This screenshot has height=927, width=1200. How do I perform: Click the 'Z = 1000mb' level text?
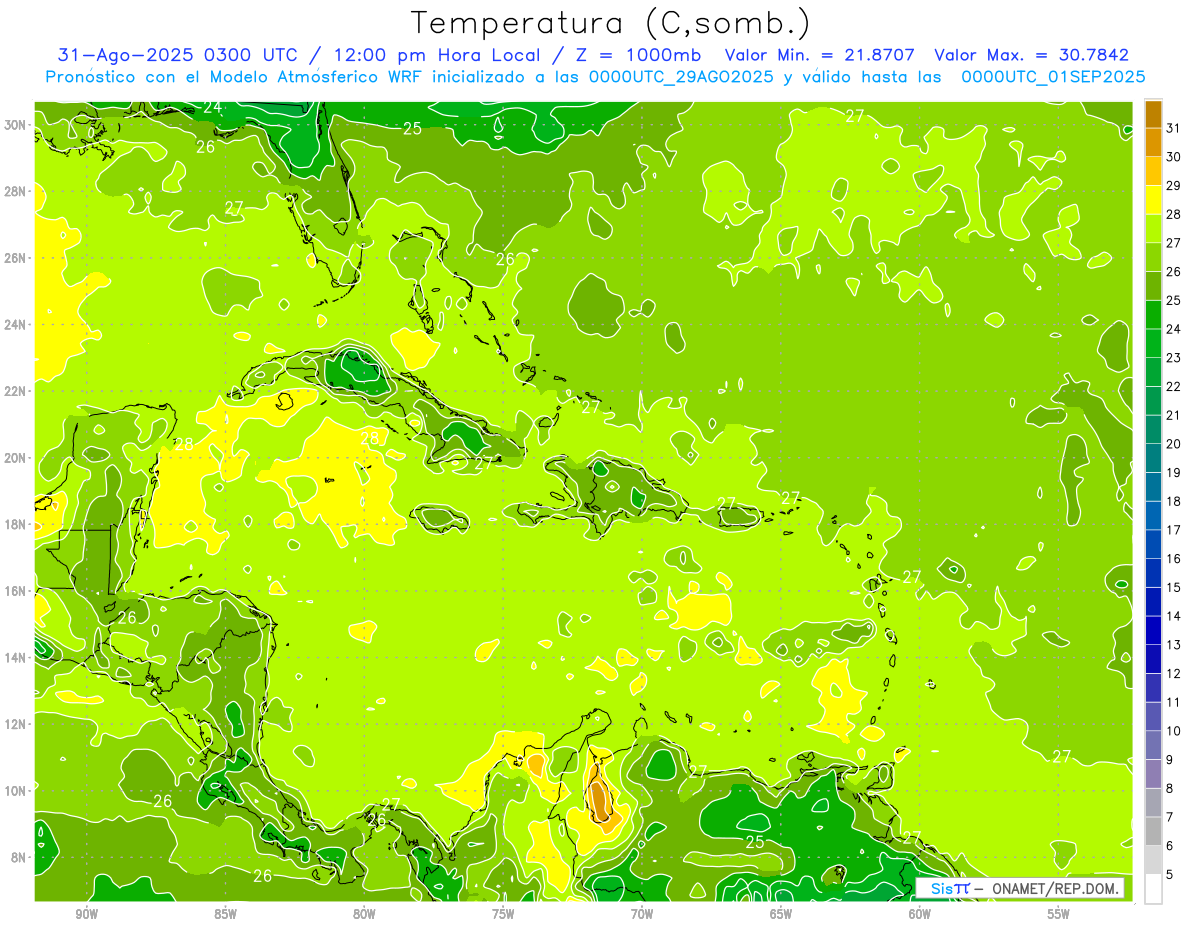pos(638,55)
